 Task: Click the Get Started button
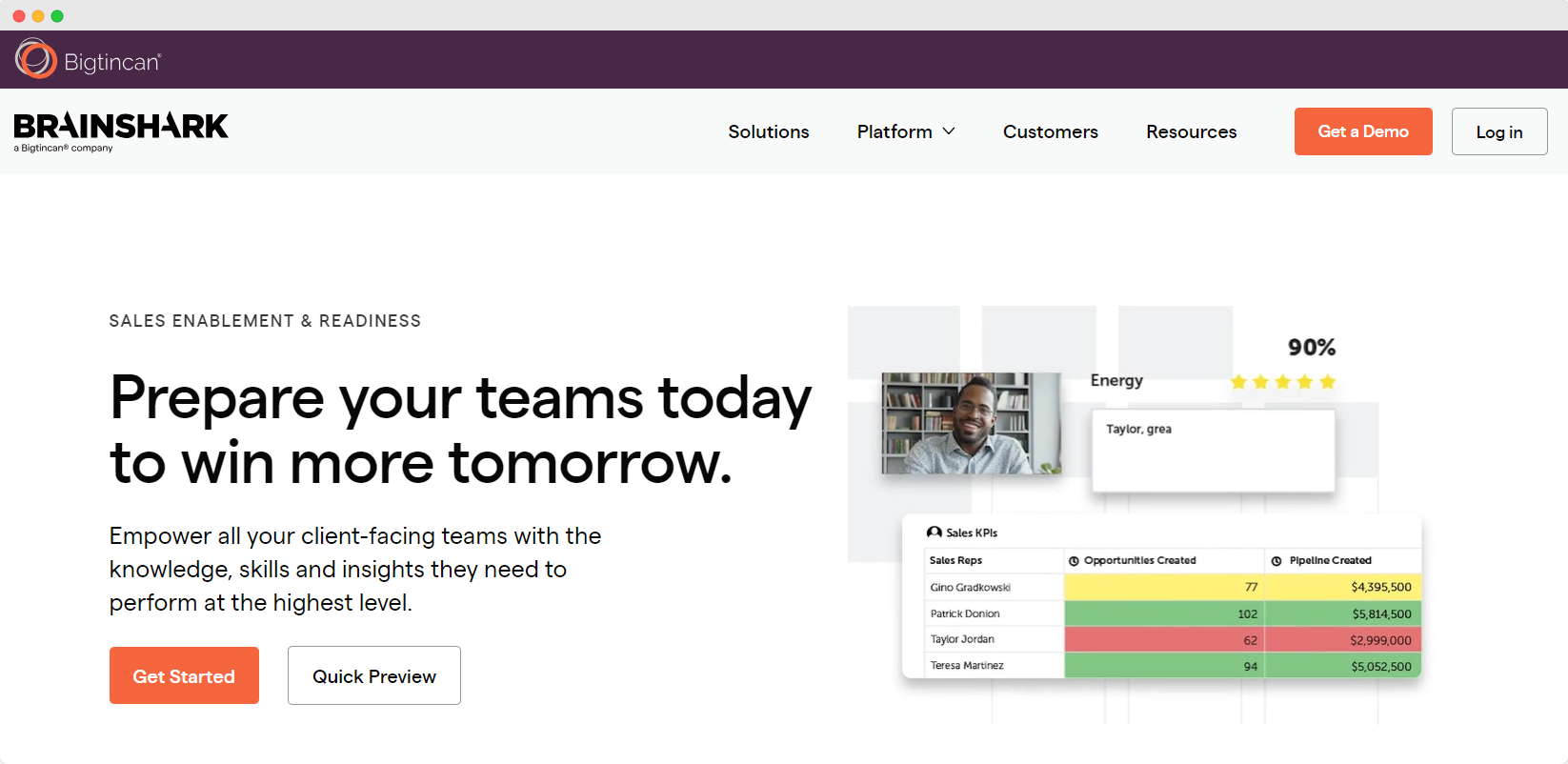[x=184, y=675]
